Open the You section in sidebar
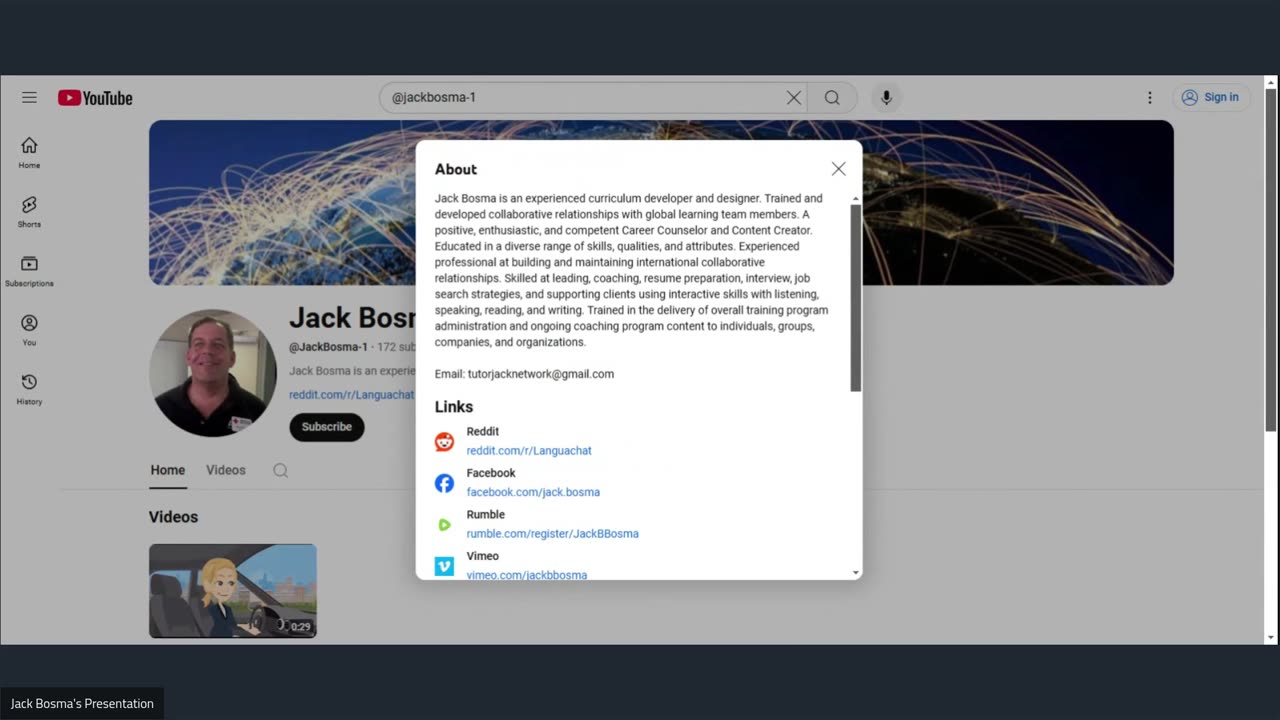The image size is (1280, 720). (29, 330)
